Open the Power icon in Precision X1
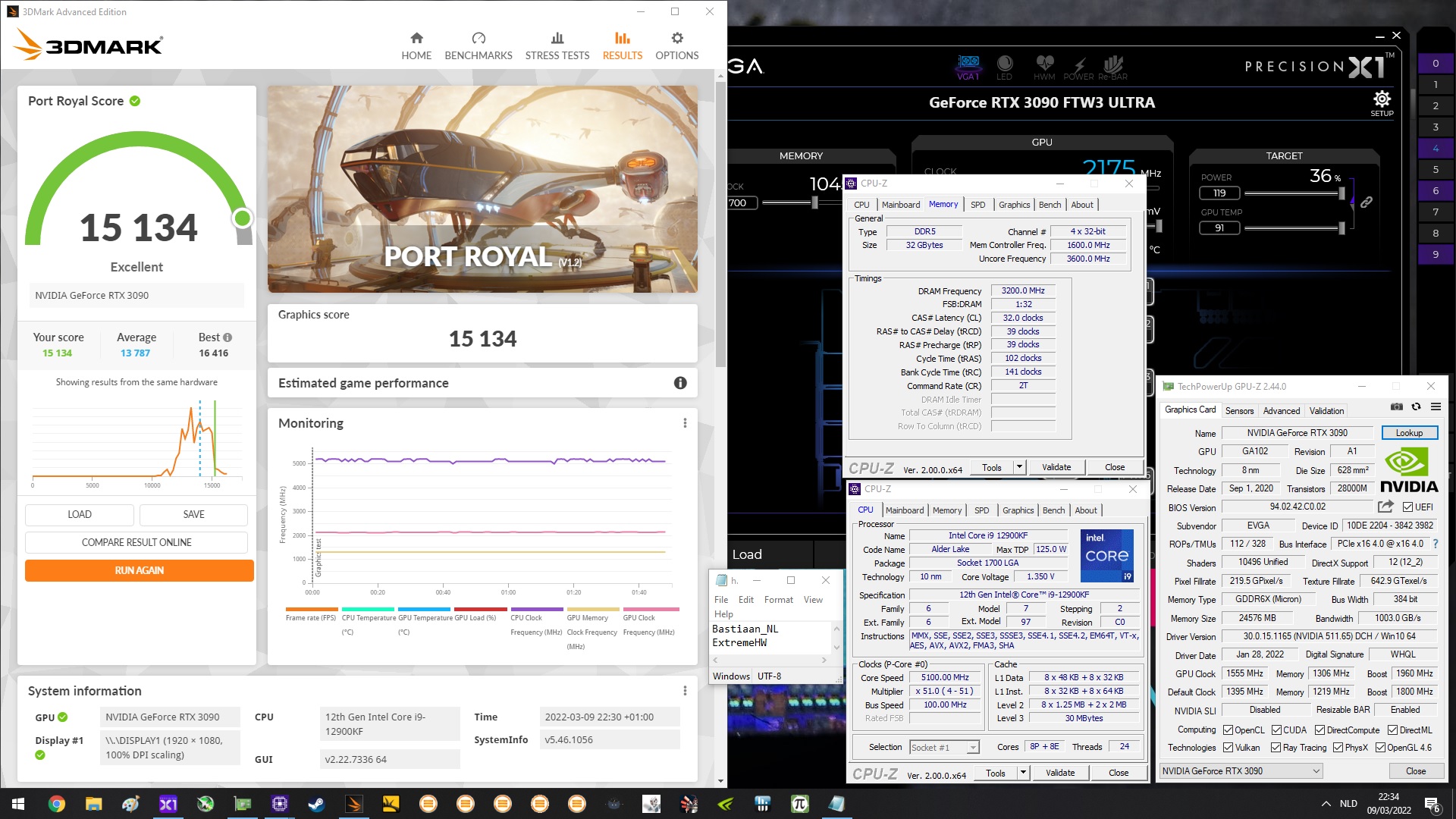This screenshot has width=1456, height=819. (x=1078, y=67)
